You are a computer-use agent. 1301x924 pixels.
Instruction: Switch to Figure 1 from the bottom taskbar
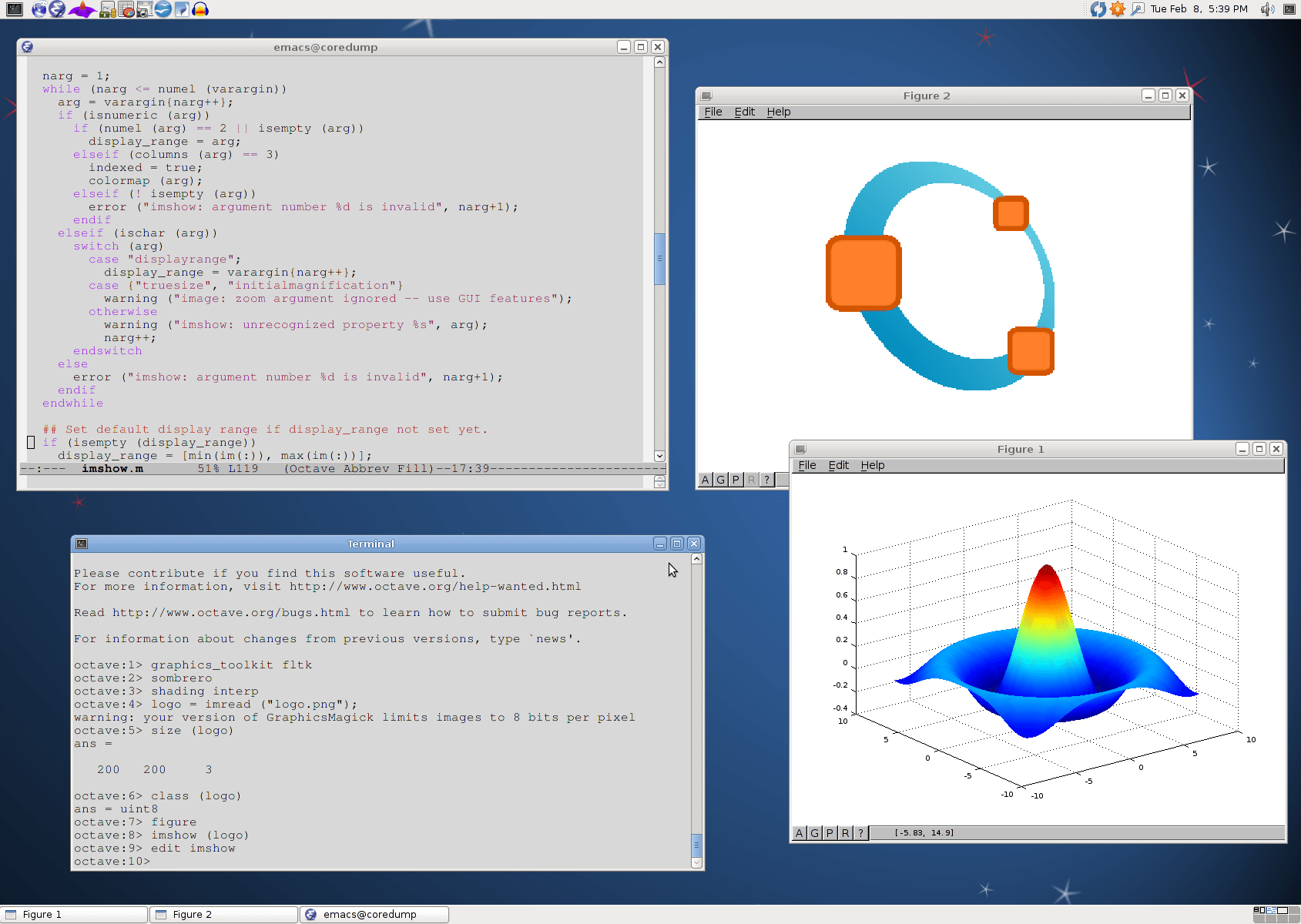74,914
